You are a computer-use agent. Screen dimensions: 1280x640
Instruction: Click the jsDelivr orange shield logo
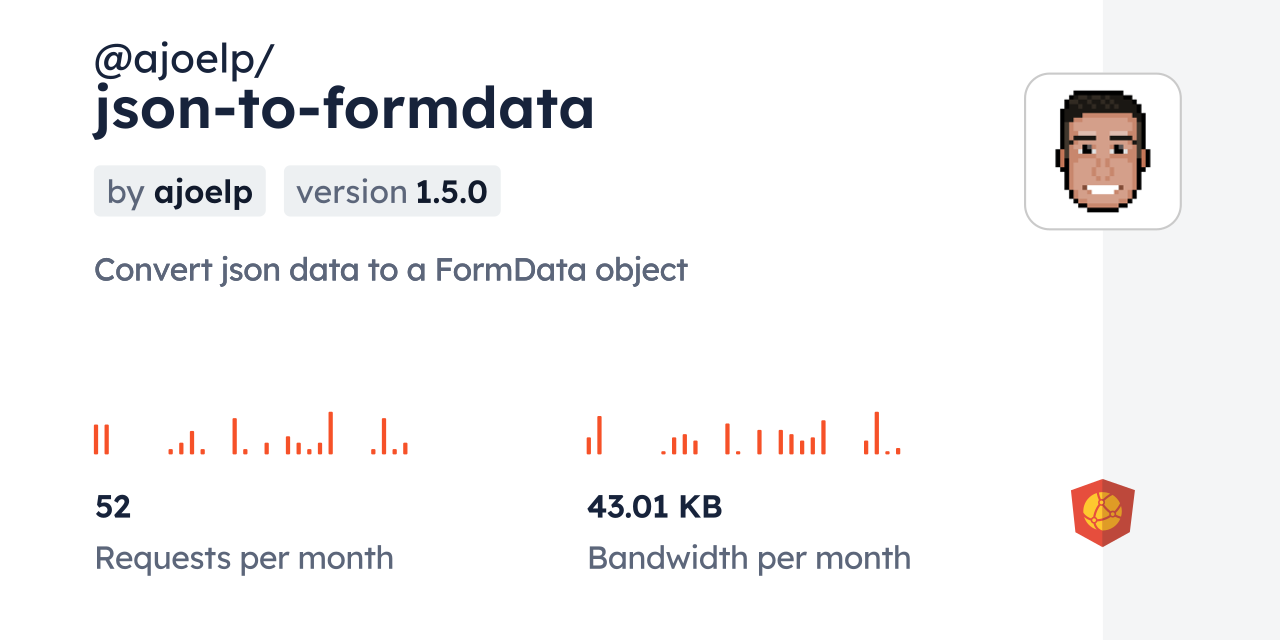[1102, 513]
